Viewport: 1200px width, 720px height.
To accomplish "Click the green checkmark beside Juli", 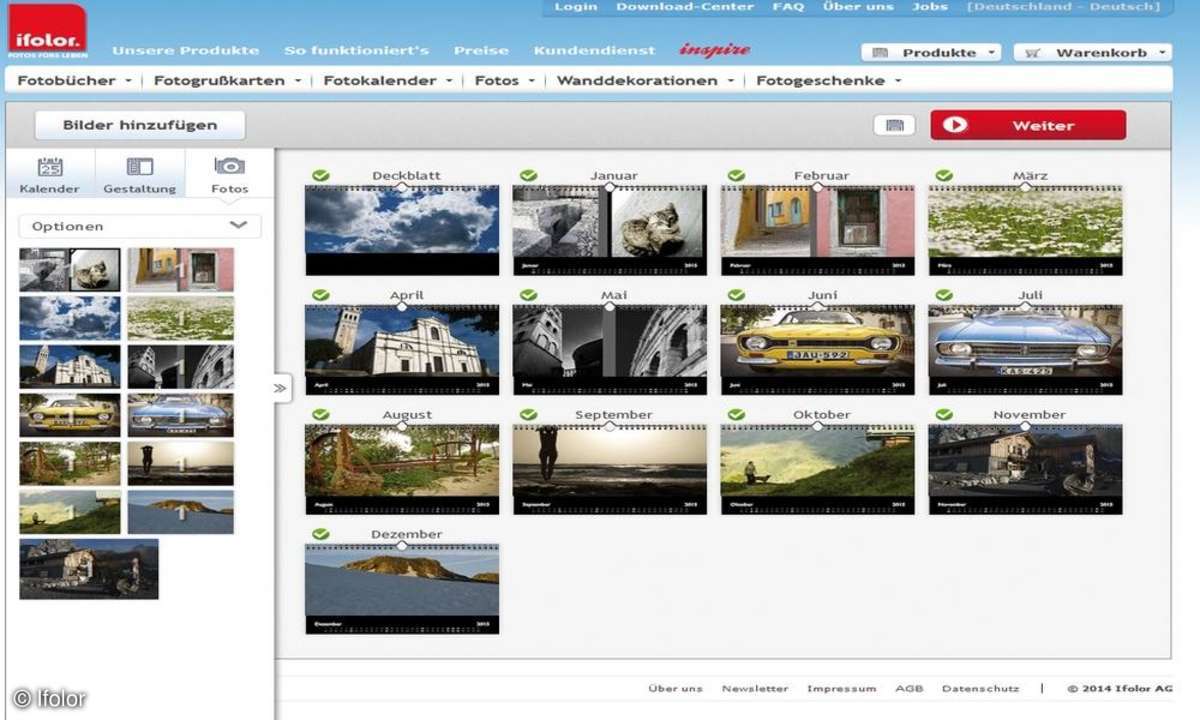I will (944, 295).
